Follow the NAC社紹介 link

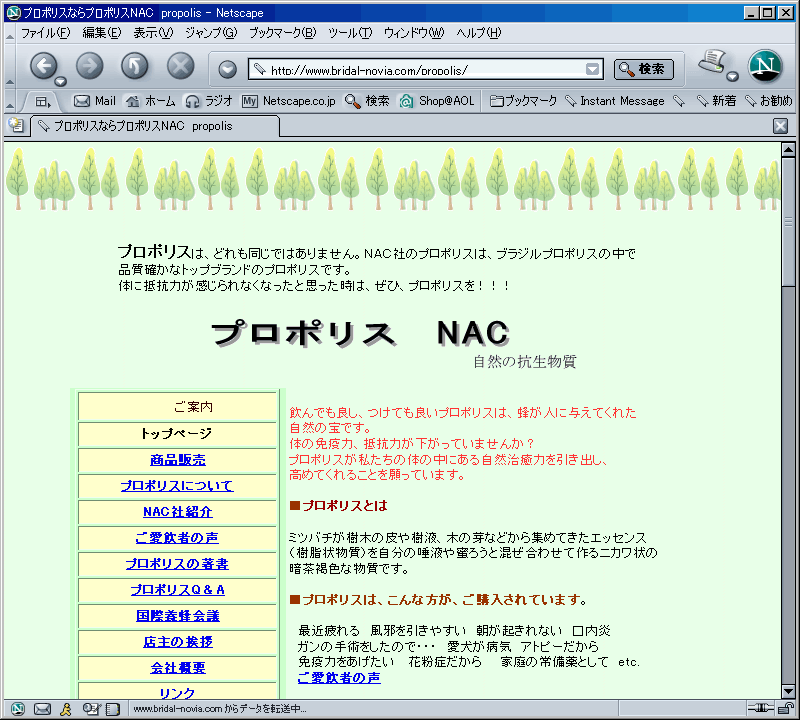click(x=178, y=512)
